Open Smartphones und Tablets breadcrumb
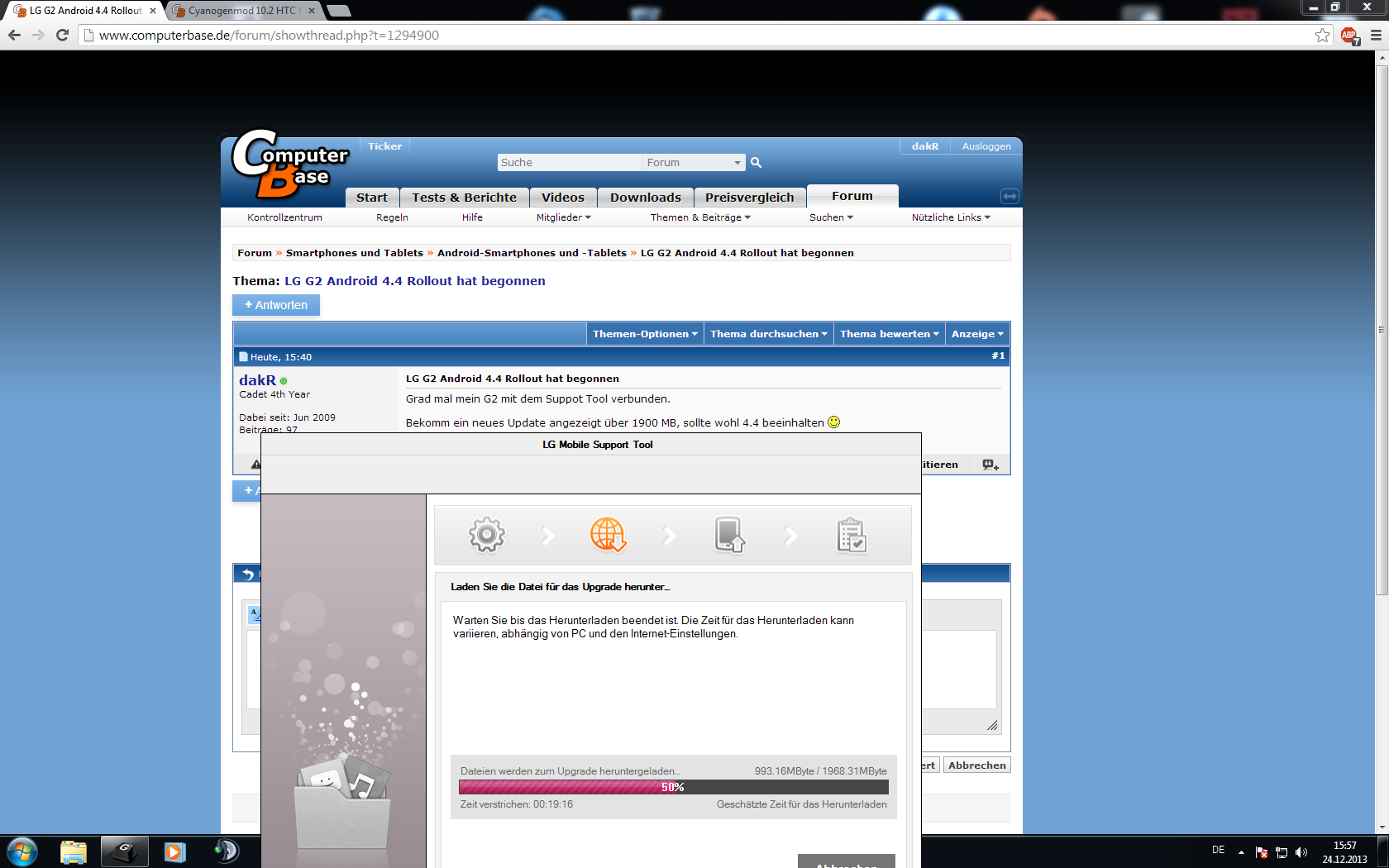Viewport: 1389px width, 868px height. click(355, 253)
